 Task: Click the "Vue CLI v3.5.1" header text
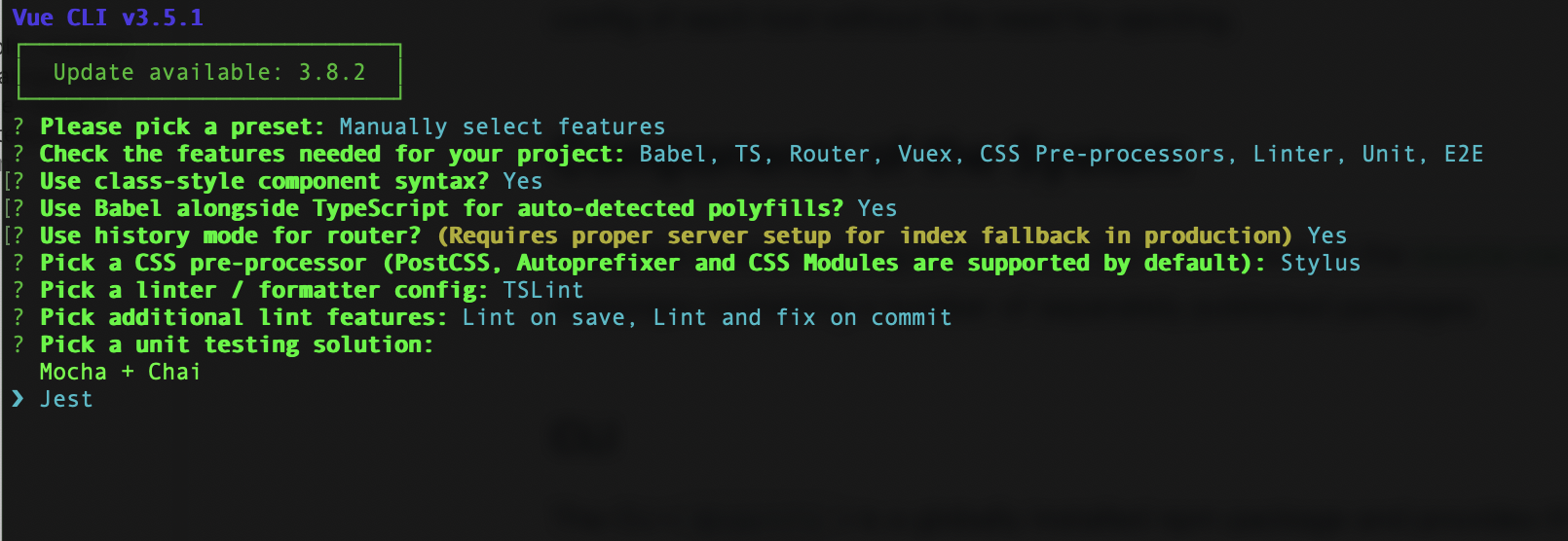[107, 18]
